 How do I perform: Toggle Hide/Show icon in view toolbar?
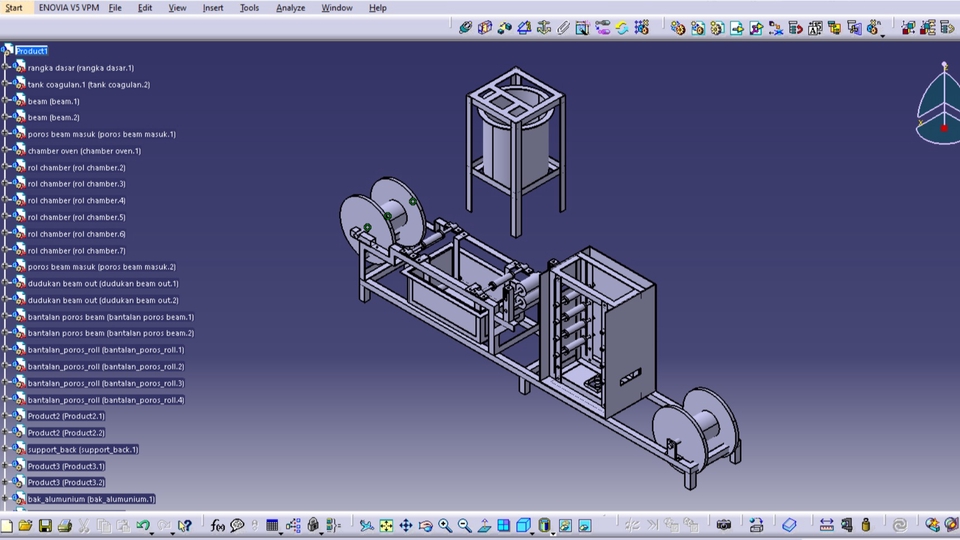click(564, 525)
